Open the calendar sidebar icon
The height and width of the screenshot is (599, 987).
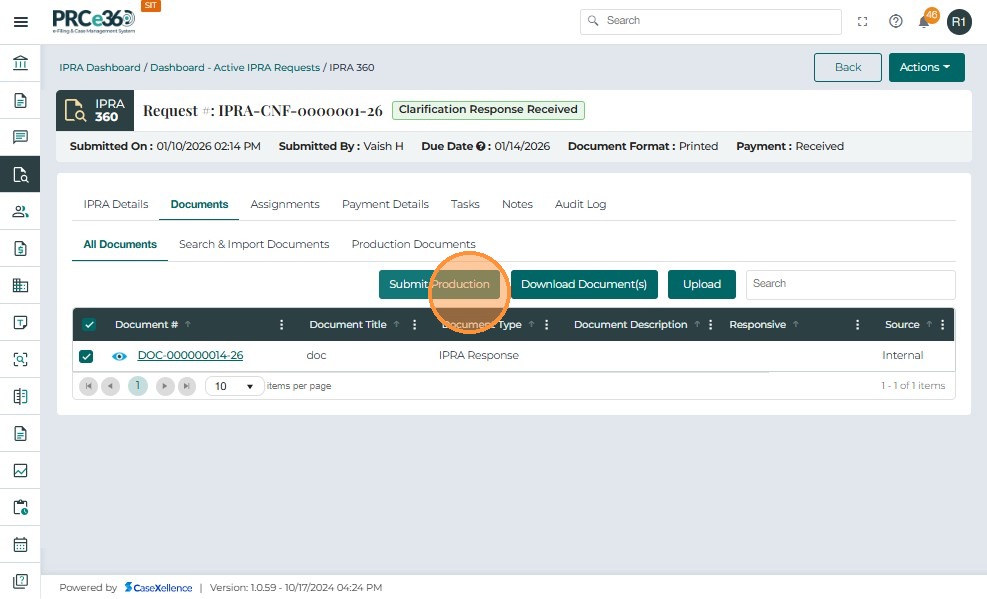pos(20,544)
